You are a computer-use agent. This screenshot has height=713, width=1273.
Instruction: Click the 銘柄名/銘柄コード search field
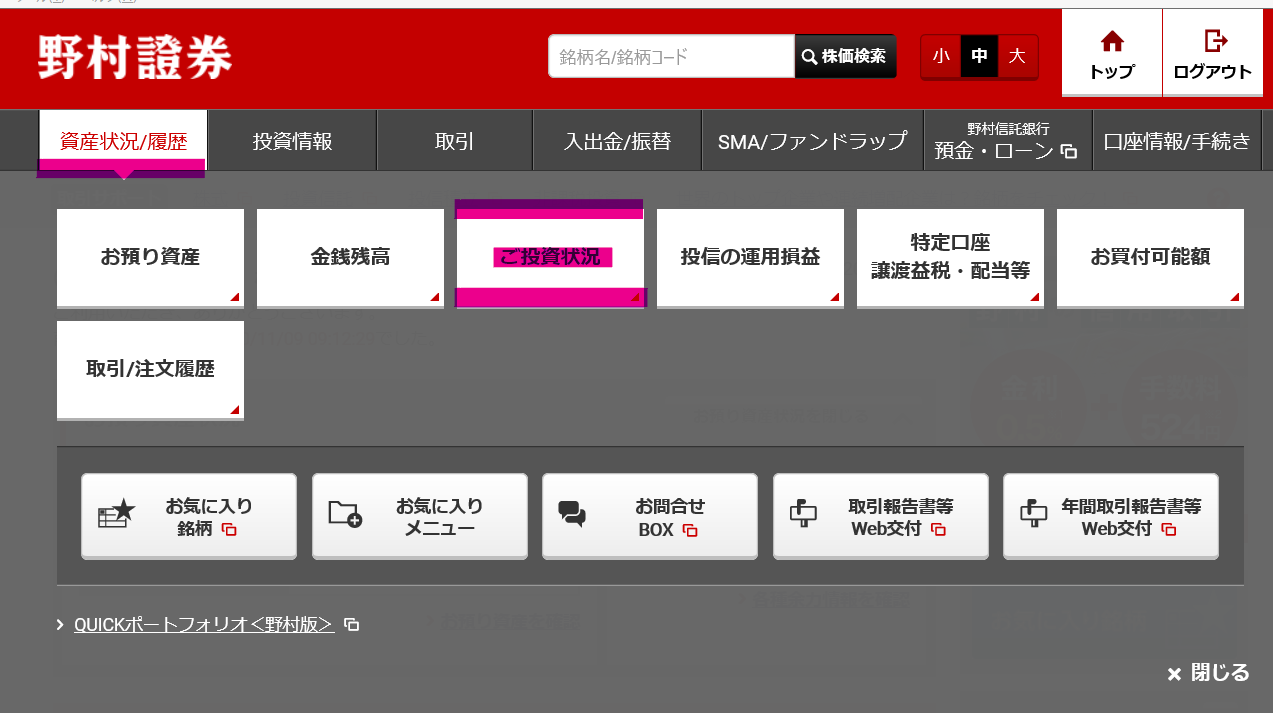point(671,57)
